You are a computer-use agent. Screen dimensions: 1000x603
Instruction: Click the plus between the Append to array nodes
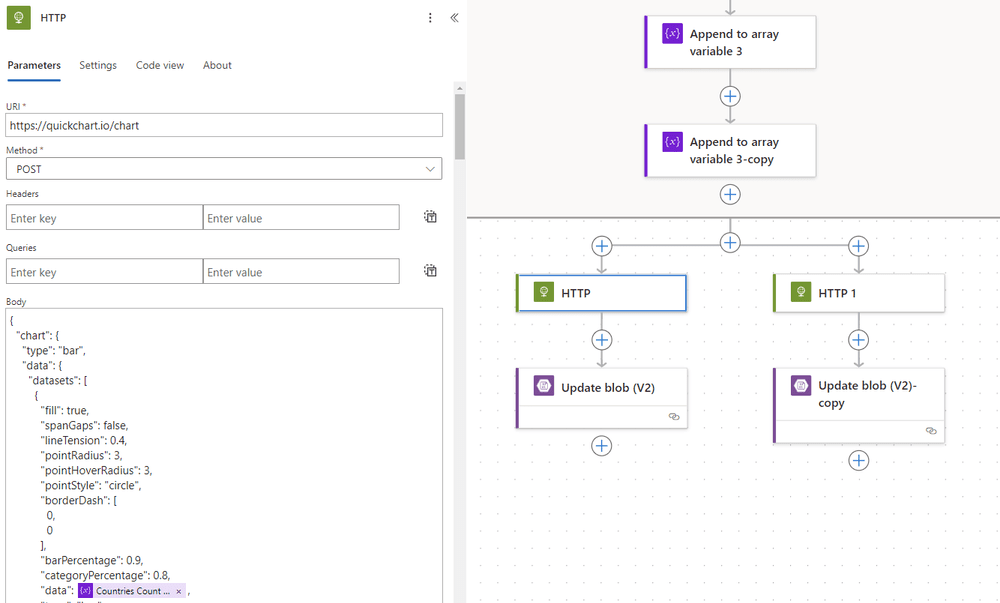(729, 96)
